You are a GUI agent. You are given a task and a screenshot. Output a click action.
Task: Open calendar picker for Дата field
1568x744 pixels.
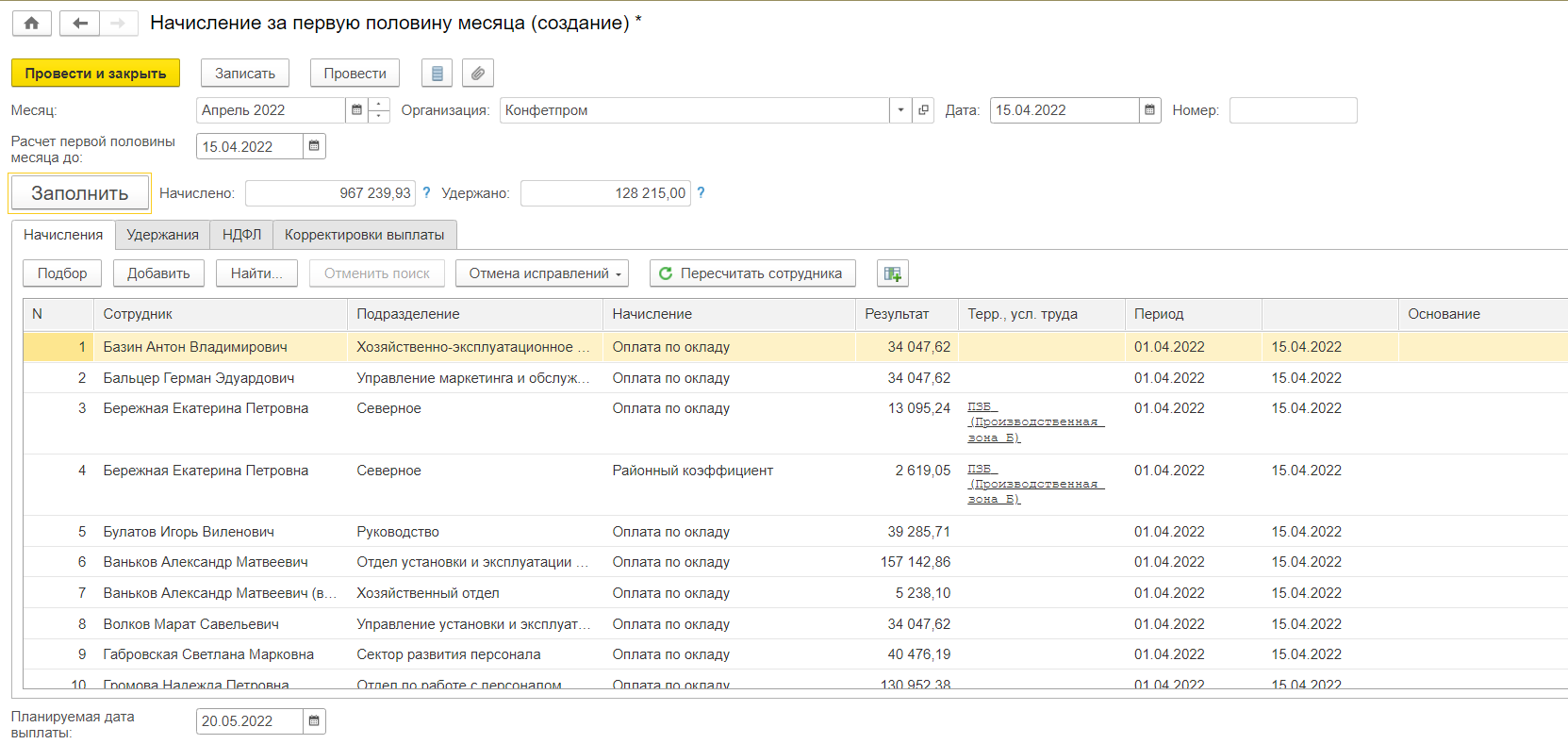1149,110
